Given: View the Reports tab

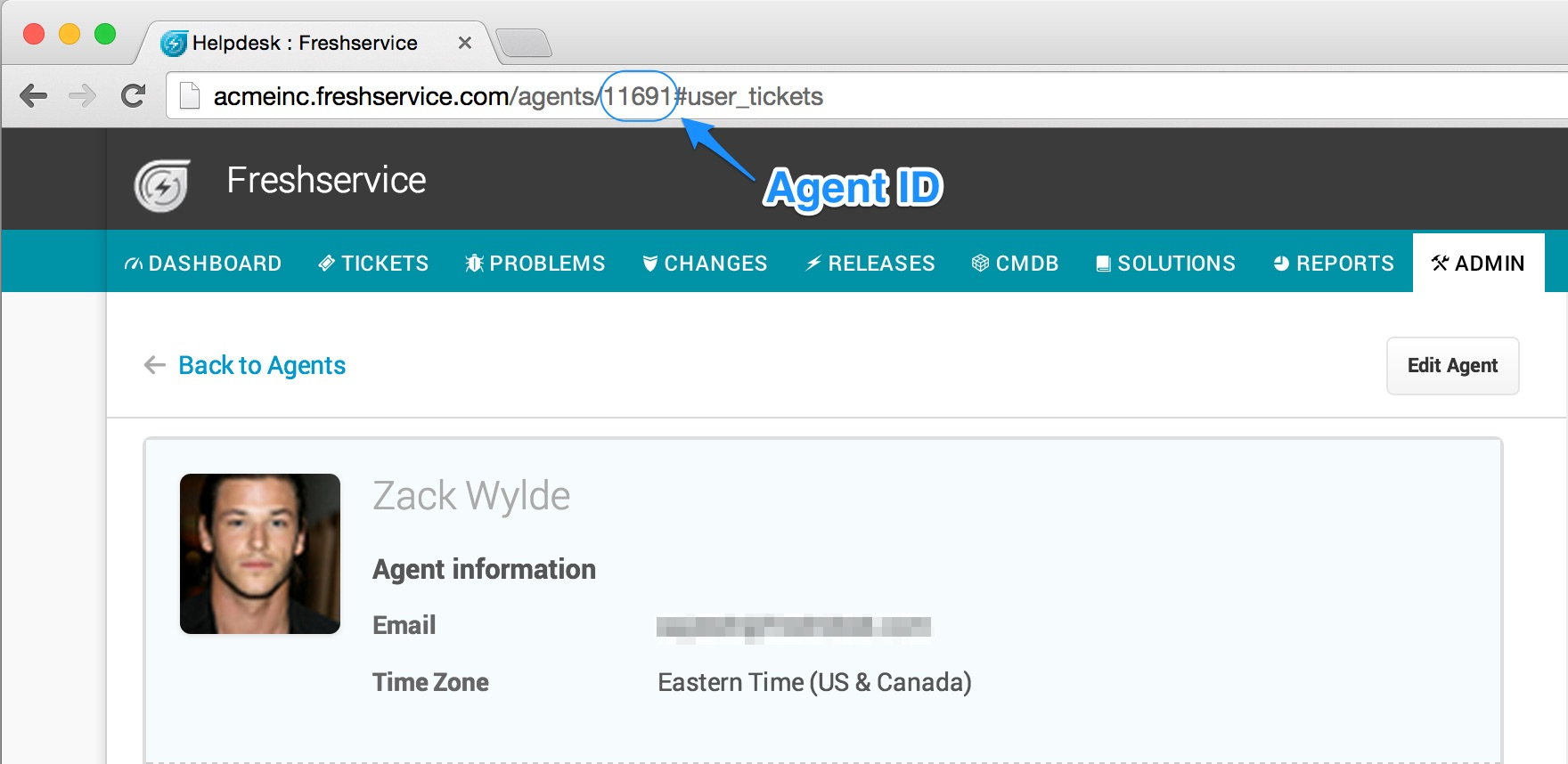Looking at the screenshot, I should 1334,264.
